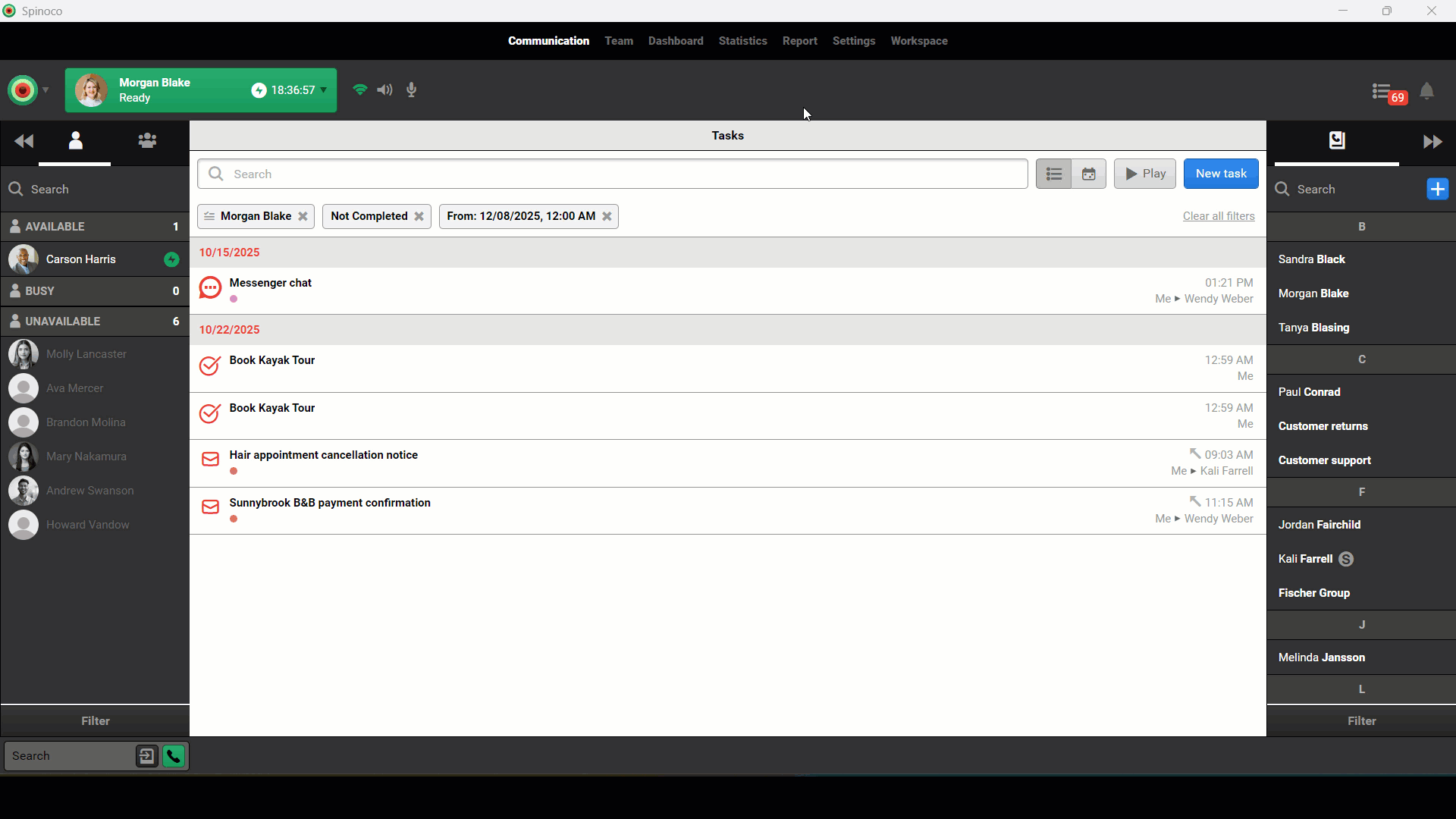Click the New task button
The image size is (1456, 819).
[1220, 174]
